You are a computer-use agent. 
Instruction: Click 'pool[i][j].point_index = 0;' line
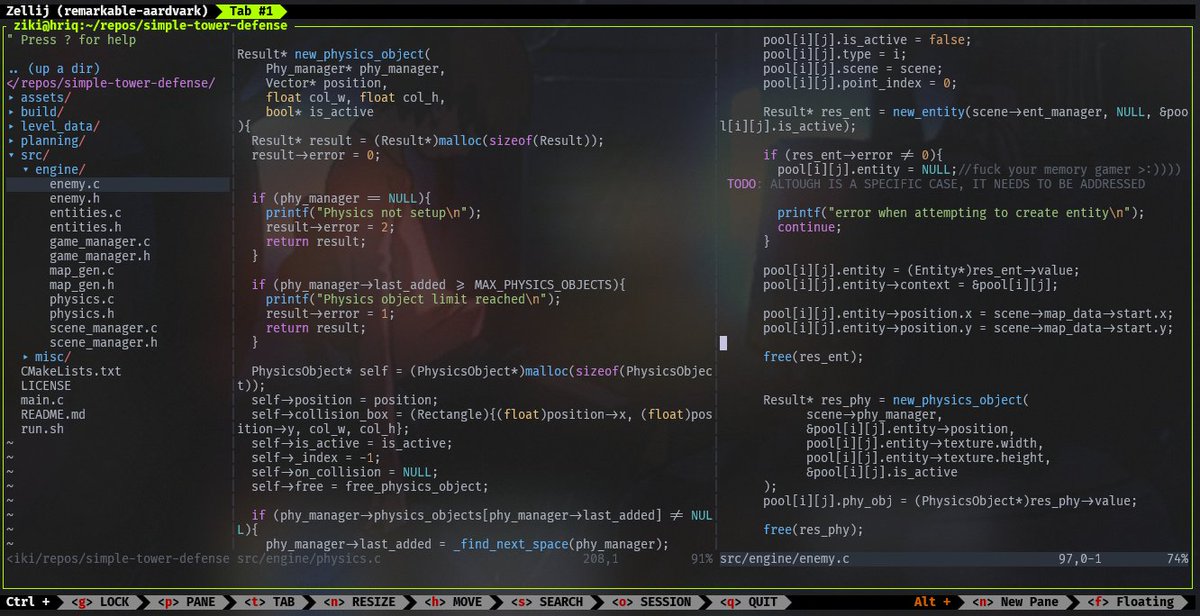(x=860, y=83)
